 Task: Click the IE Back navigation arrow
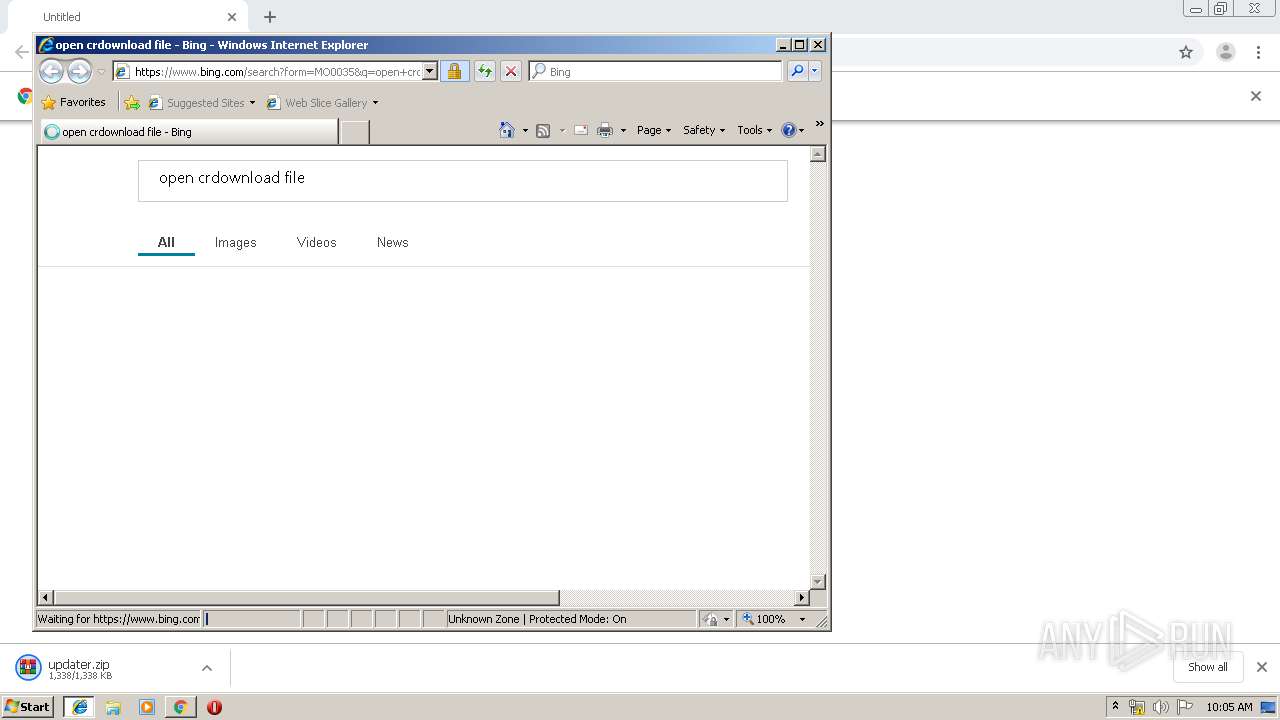[x=52, y=71]
